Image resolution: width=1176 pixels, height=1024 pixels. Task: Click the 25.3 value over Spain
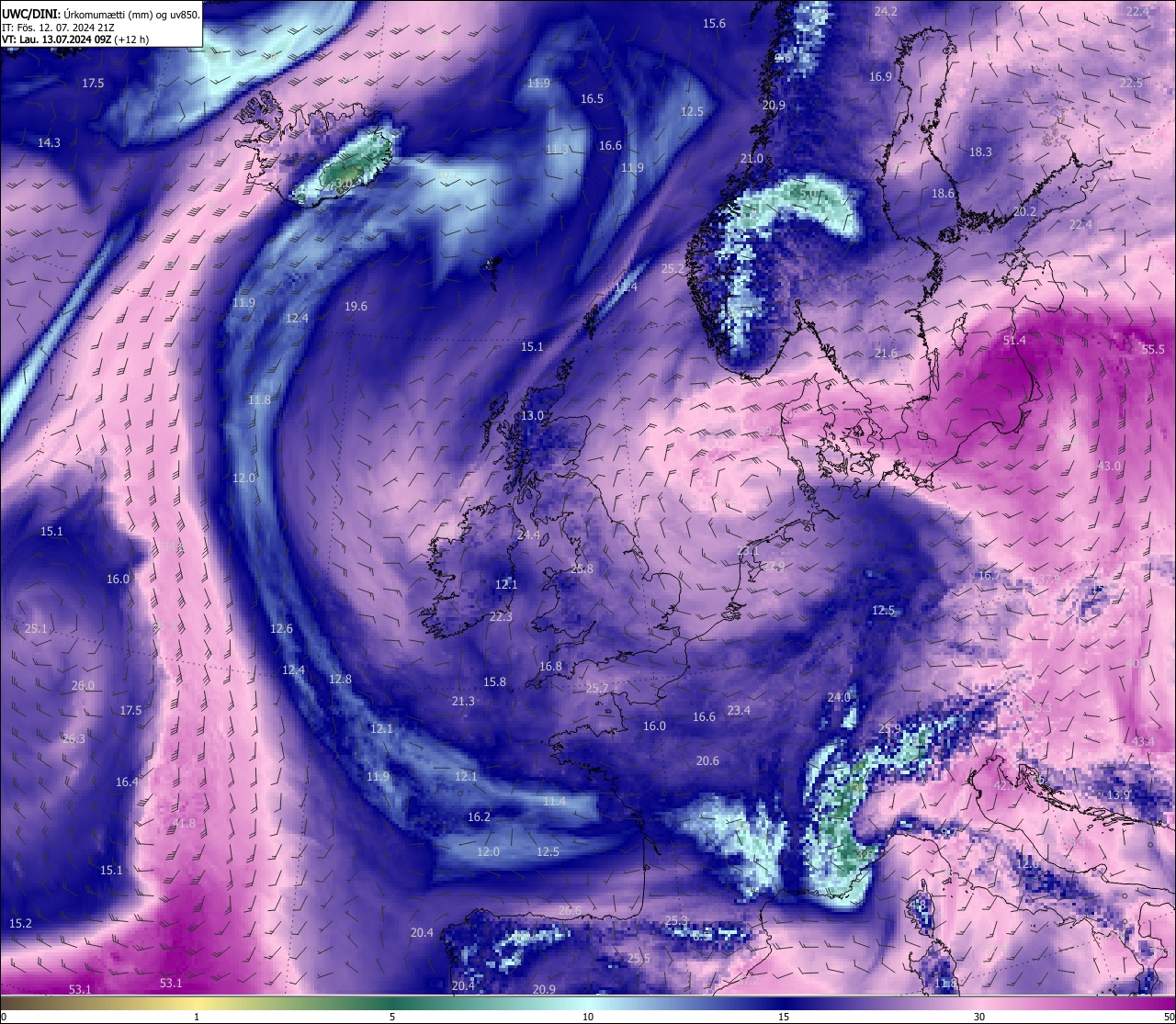(676, 919)
